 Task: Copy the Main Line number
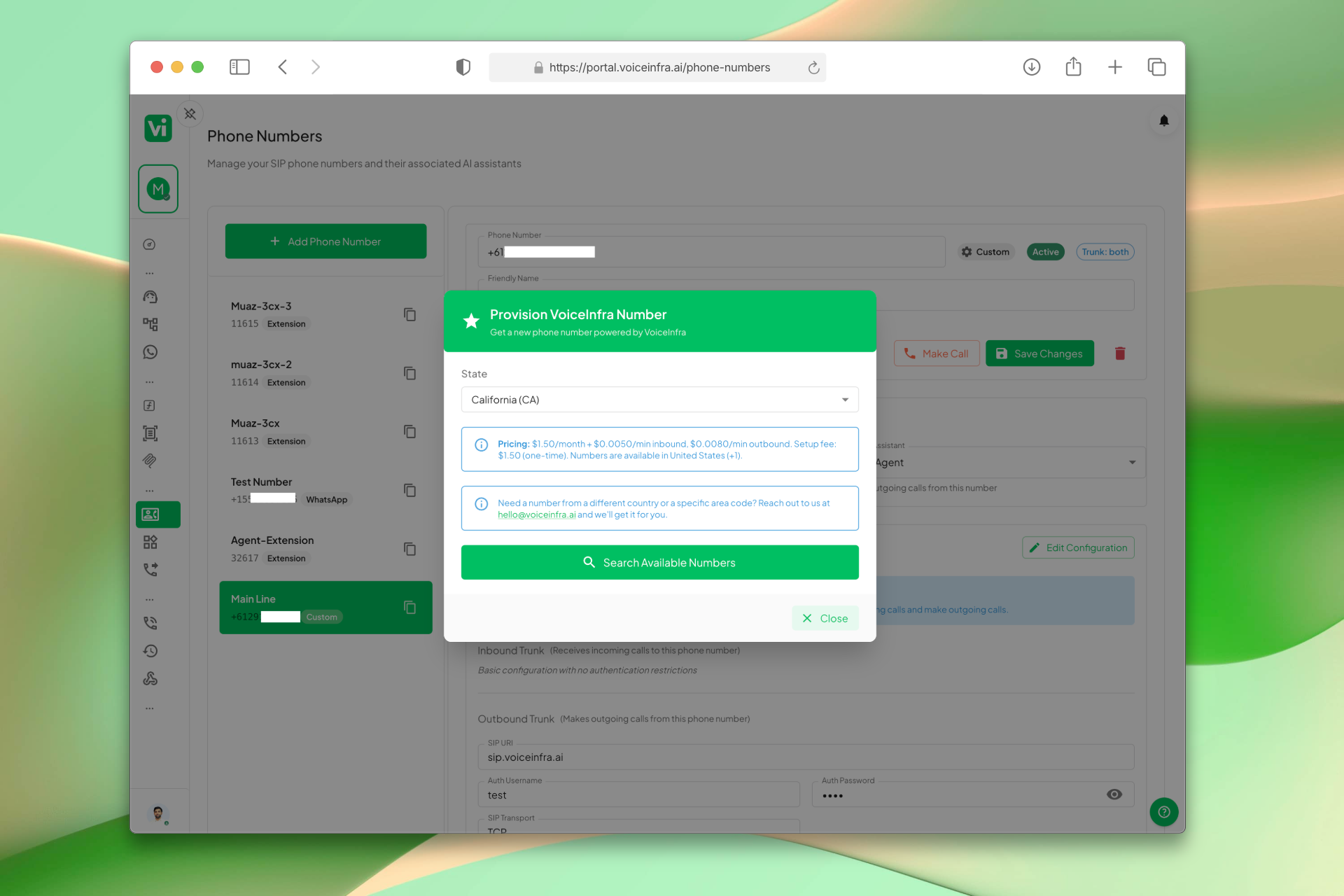pyautogui.click(x=410, y=607)
